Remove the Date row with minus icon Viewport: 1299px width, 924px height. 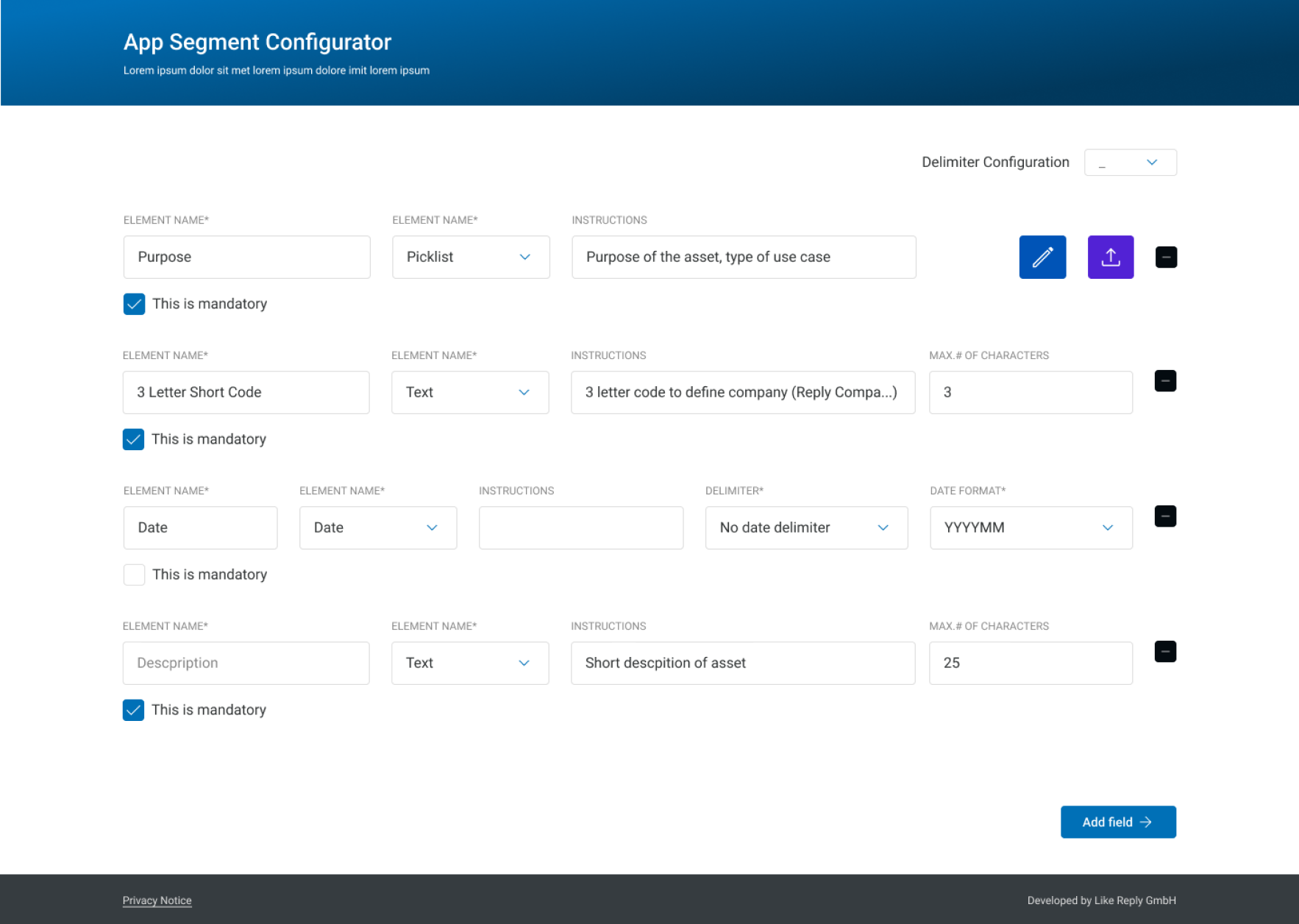[1165, 516]
